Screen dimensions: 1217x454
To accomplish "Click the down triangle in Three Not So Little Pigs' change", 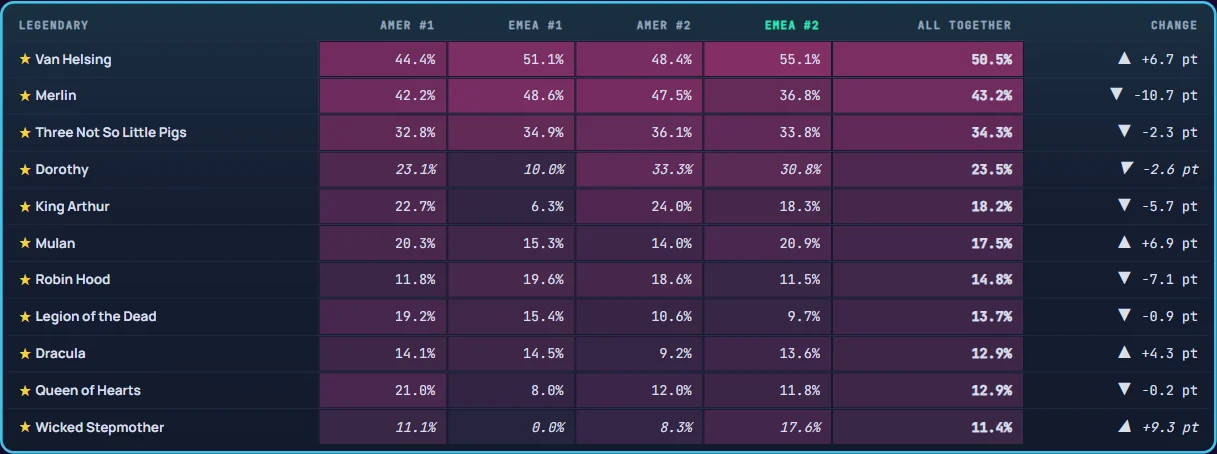I will 1124,132.
